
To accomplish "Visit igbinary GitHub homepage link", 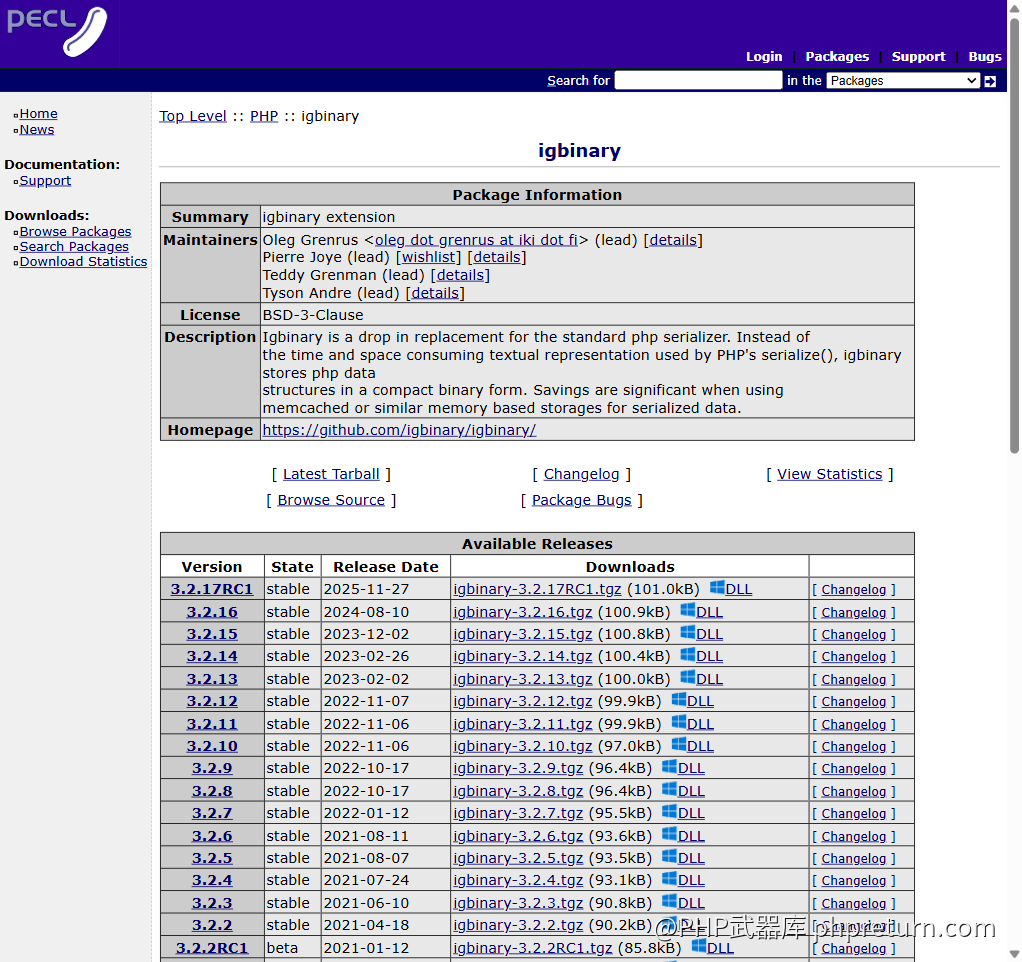I will pos(399,430).
